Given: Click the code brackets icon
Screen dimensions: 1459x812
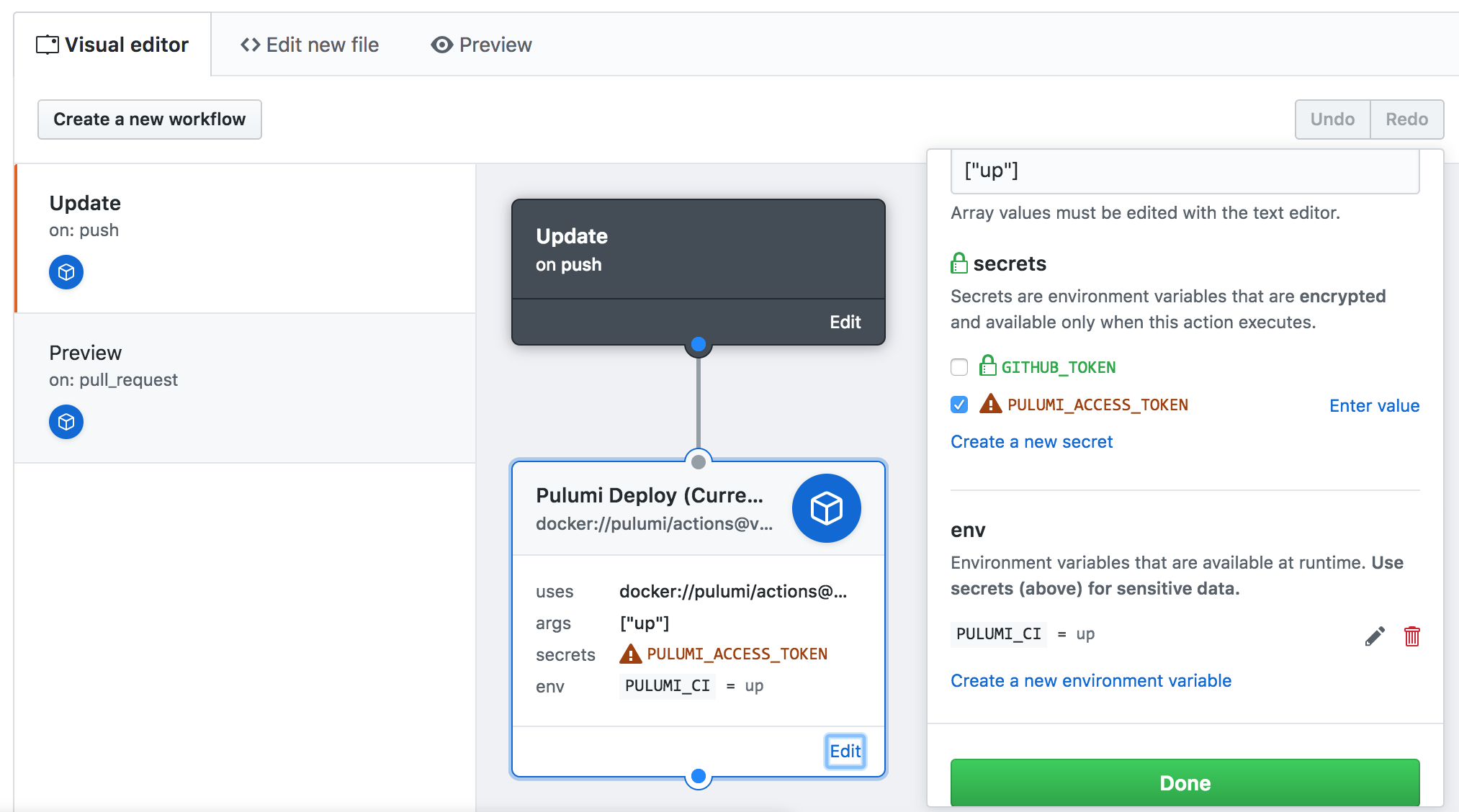Looking at the screenshot, I should 250,45.
